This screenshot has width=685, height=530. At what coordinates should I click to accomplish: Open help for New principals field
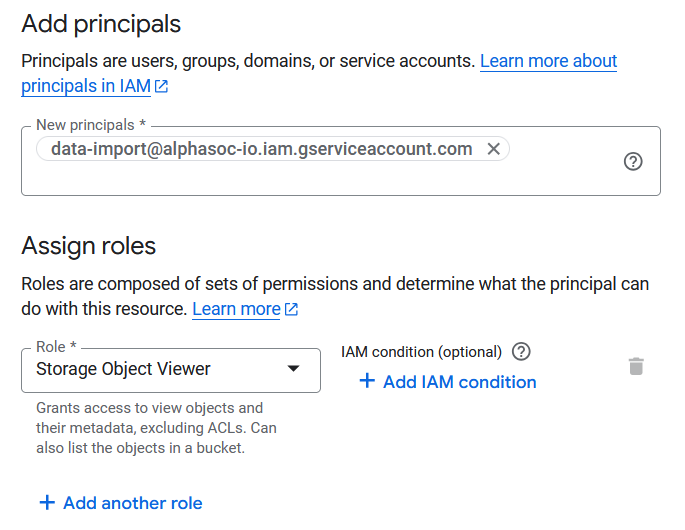(x=633, y=161)
